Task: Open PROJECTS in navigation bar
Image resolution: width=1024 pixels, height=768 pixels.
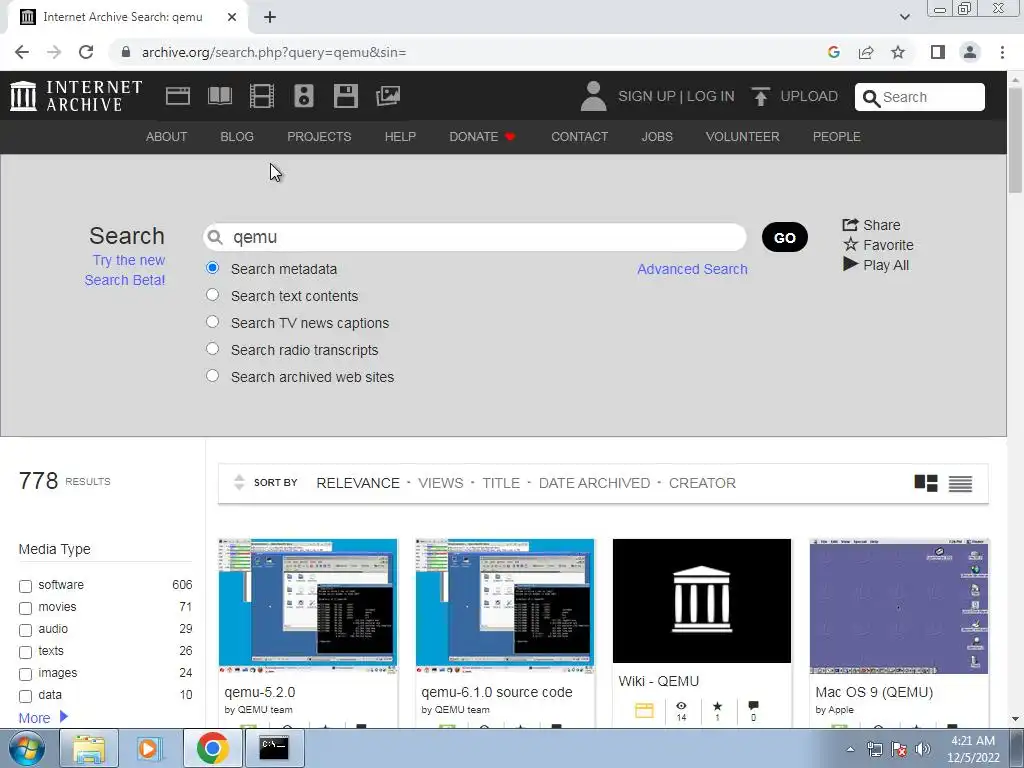Action: (x=319, y=136)
